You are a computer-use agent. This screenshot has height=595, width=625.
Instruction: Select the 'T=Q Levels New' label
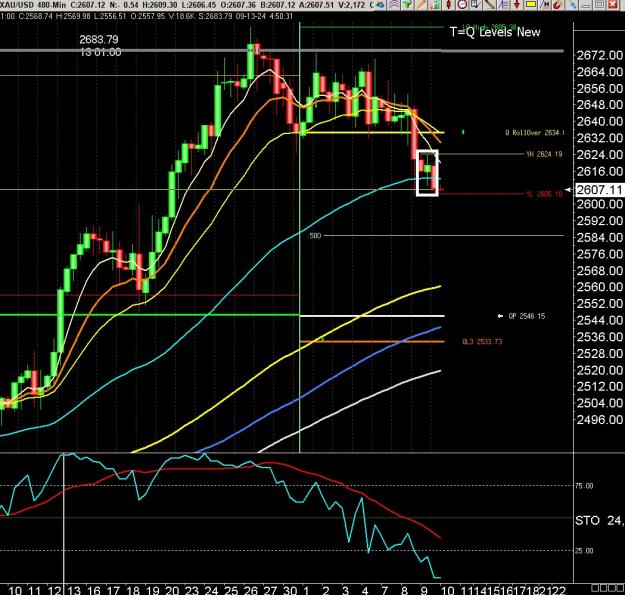tap(495, 32)
